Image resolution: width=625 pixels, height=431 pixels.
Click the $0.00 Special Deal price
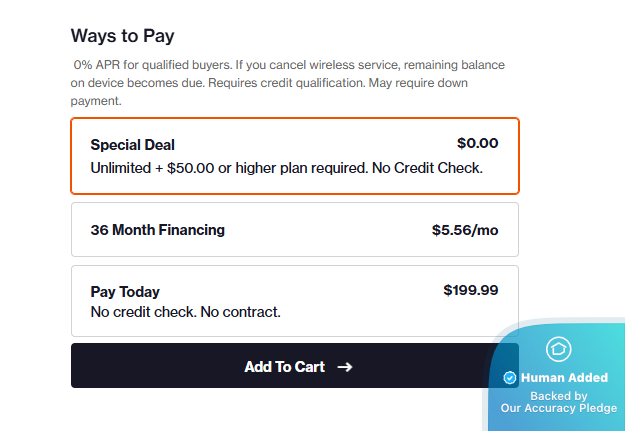[x=477, y=143]
